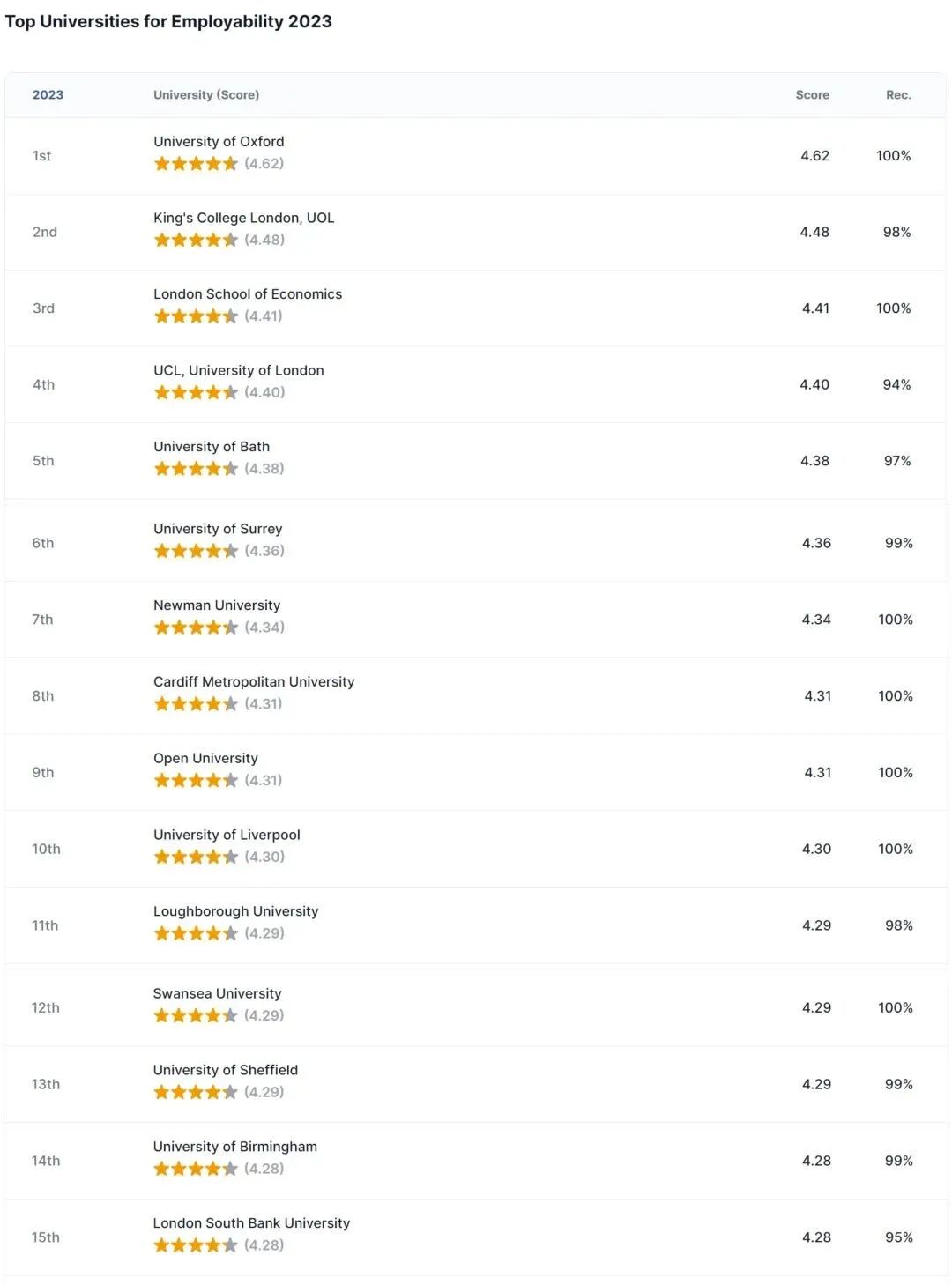Open the University of Liverpool link
This screenshot has width=952, height=1285.
tap(227, 835)
